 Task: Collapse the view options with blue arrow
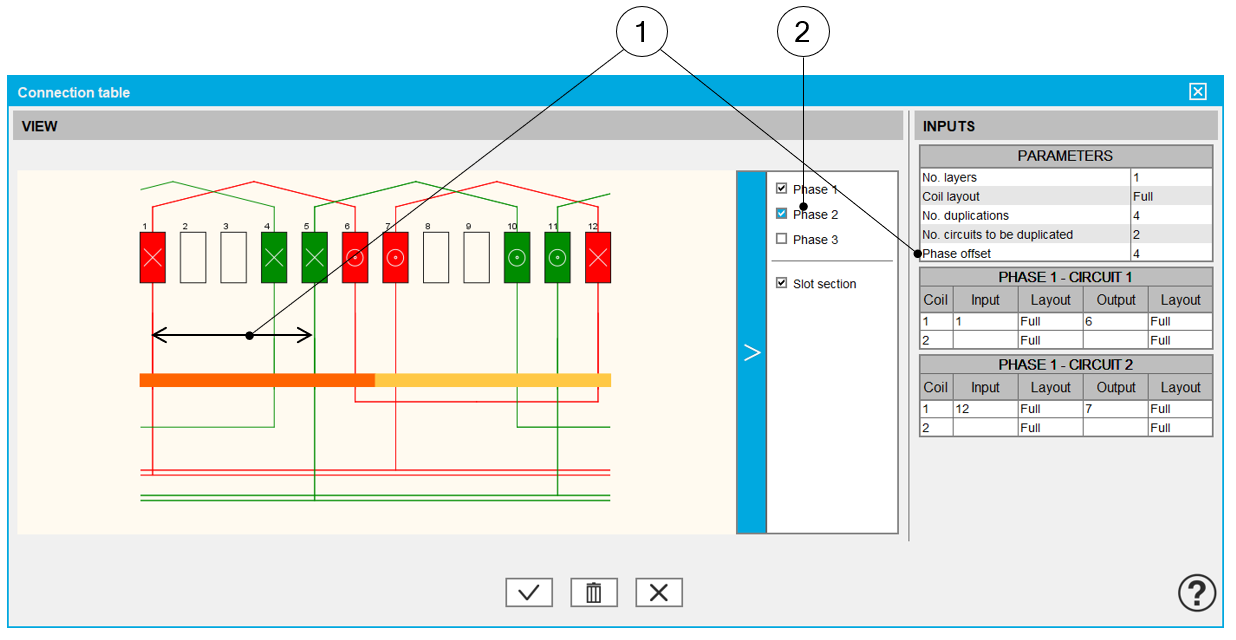tap(752, 353)
